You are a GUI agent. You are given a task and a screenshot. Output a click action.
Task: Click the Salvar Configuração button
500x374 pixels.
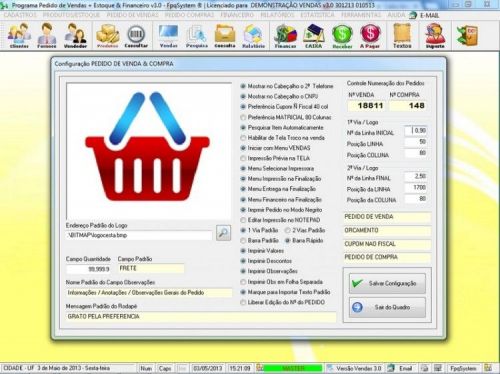coord(387,283)
